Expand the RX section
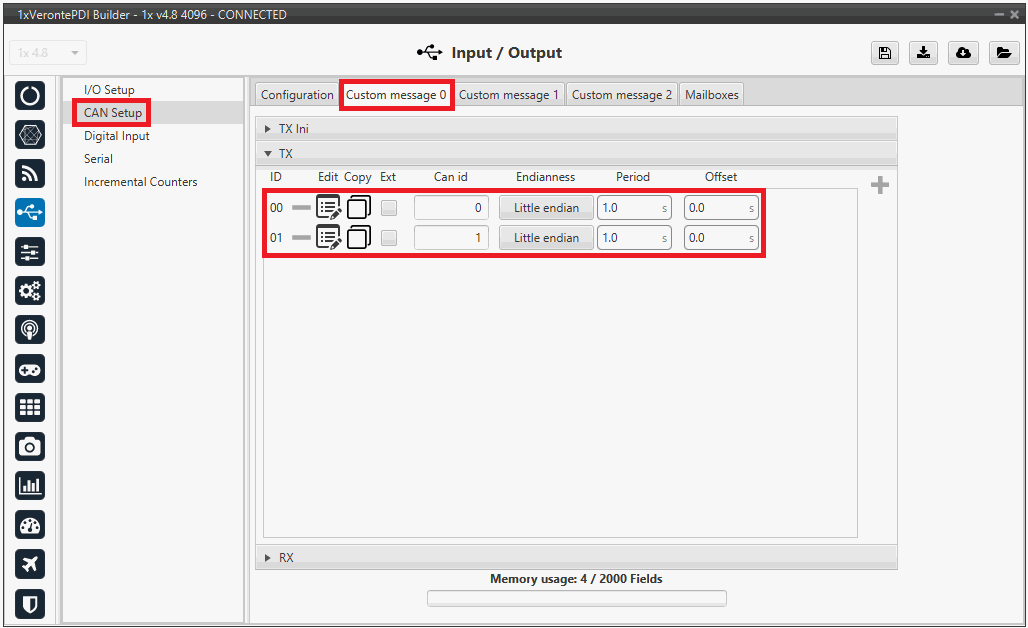This screenshot has height=628, width=1028. (x=285, y=557)
